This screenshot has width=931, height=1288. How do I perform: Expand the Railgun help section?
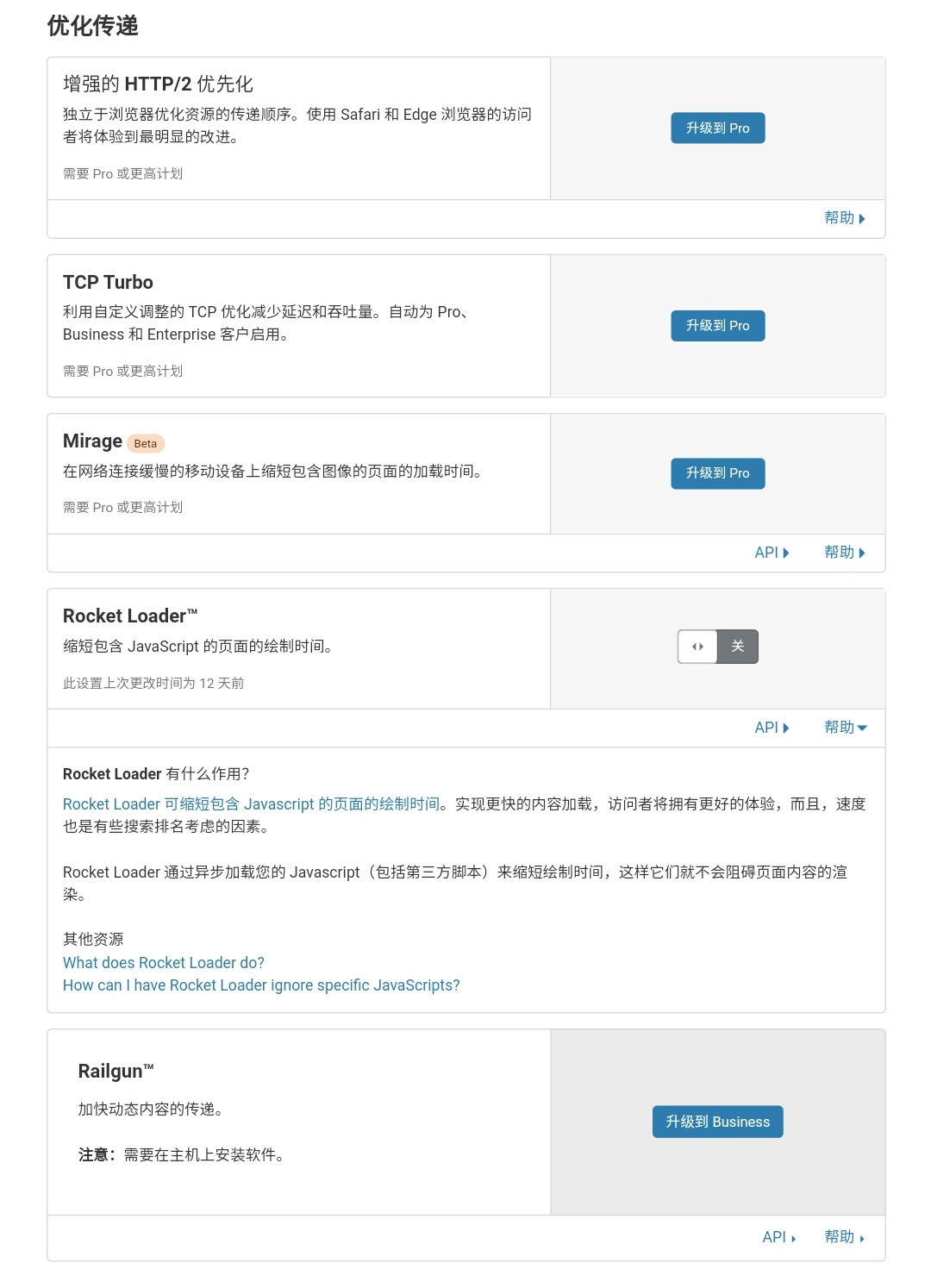tap(844, 1237)
